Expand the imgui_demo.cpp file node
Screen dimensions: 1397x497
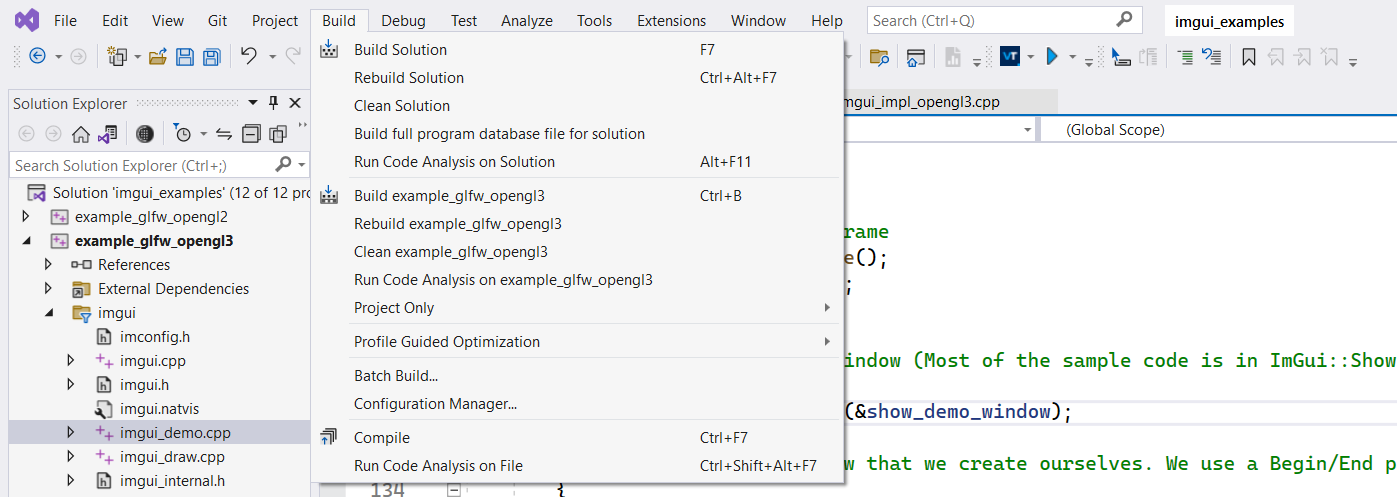[70, 433]
